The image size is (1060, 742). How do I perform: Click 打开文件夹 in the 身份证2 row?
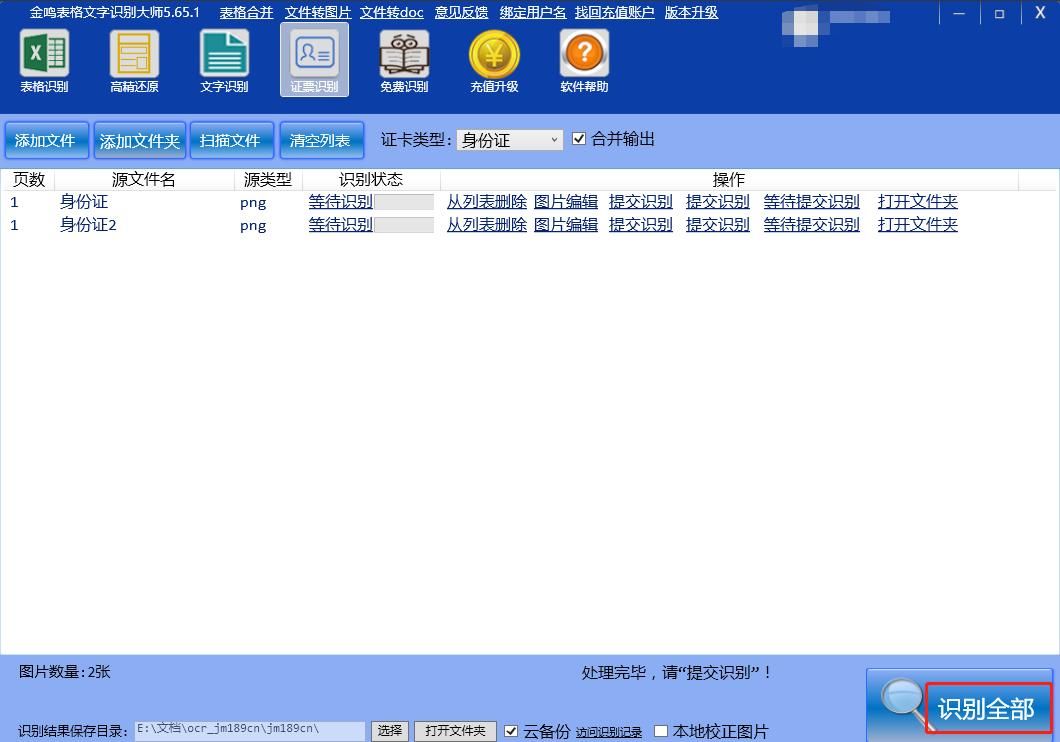pos(917,224)
